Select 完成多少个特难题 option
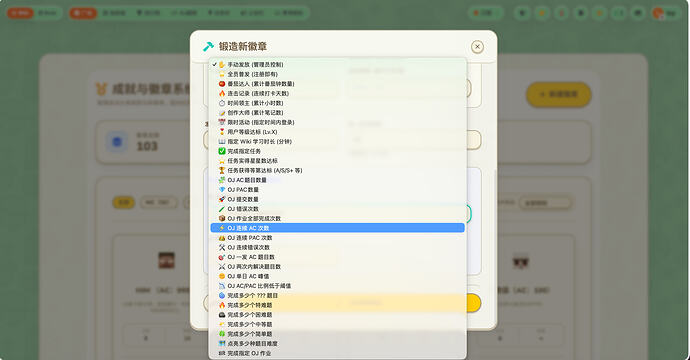The height and width of the screenshot is (360, 690). tap(338, 305)
